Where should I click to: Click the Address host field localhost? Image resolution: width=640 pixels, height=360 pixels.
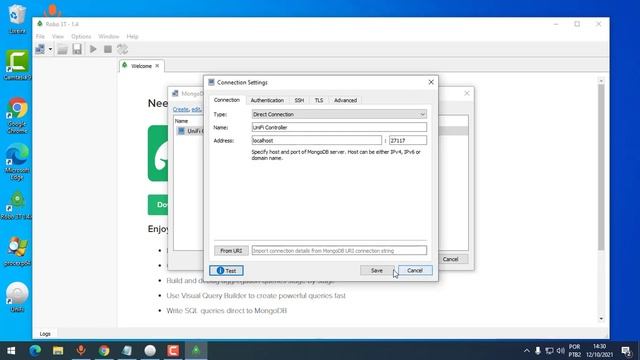tap(317, 140)
